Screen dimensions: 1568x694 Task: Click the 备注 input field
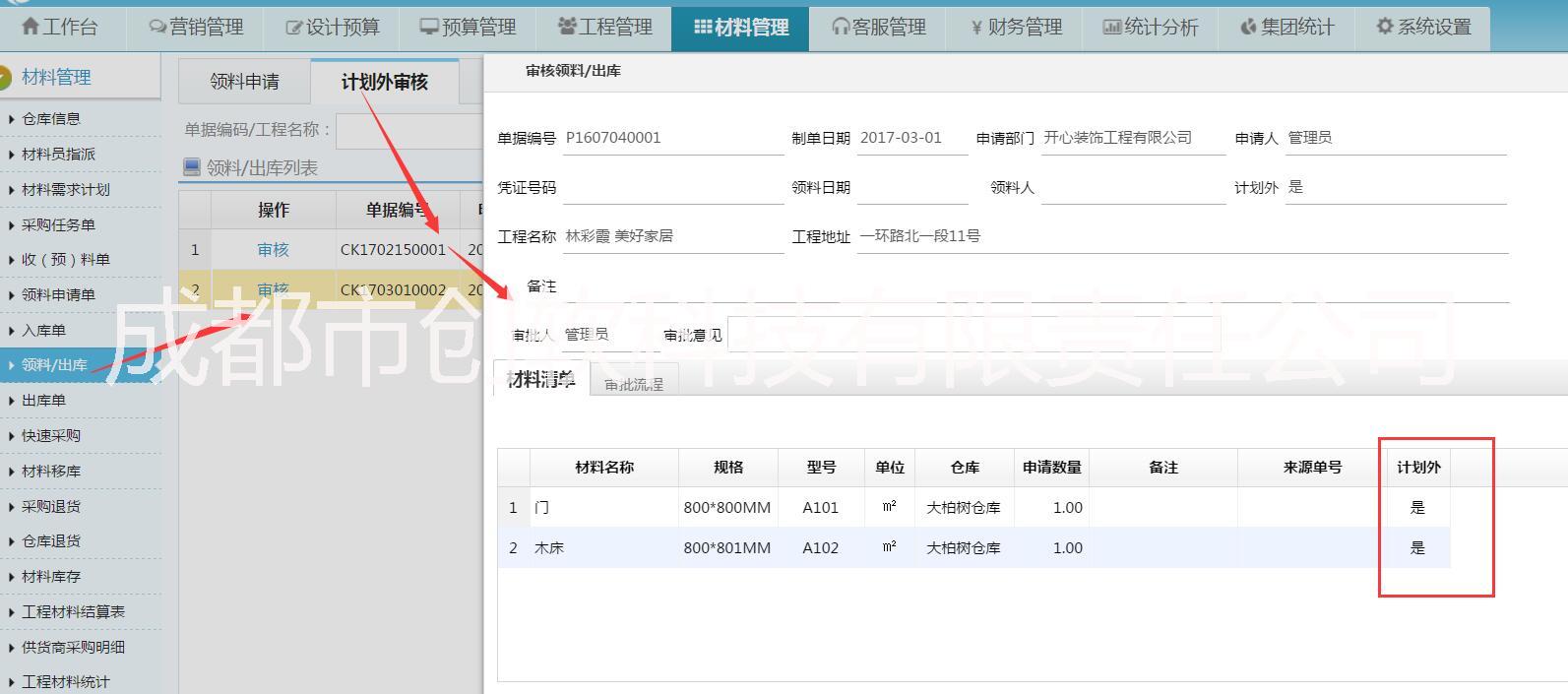pyautogui.click(x=1035, y=286)
